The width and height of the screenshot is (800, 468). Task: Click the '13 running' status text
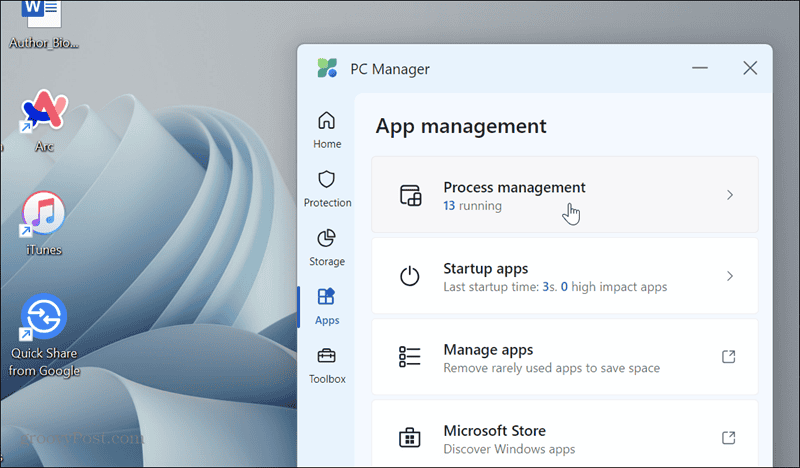click(x=472, y=206)
